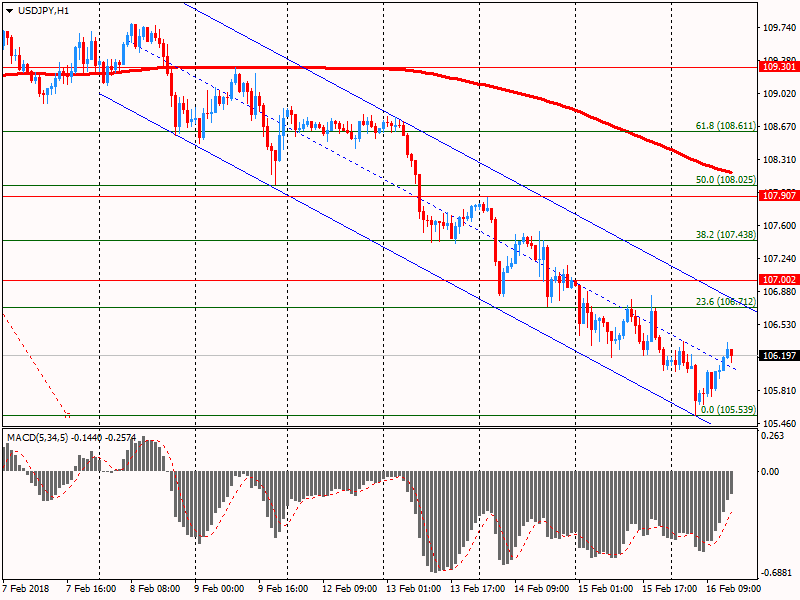Click the 107.240 price axis value
This screenshot has width=800, height=600.
tap(779, 259)
